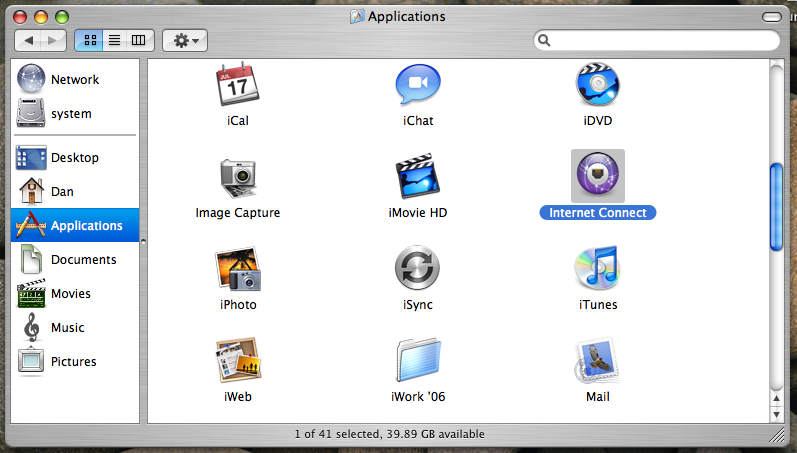Switch to list view mode
797x453 pixels.
click(x=113, y=41)
